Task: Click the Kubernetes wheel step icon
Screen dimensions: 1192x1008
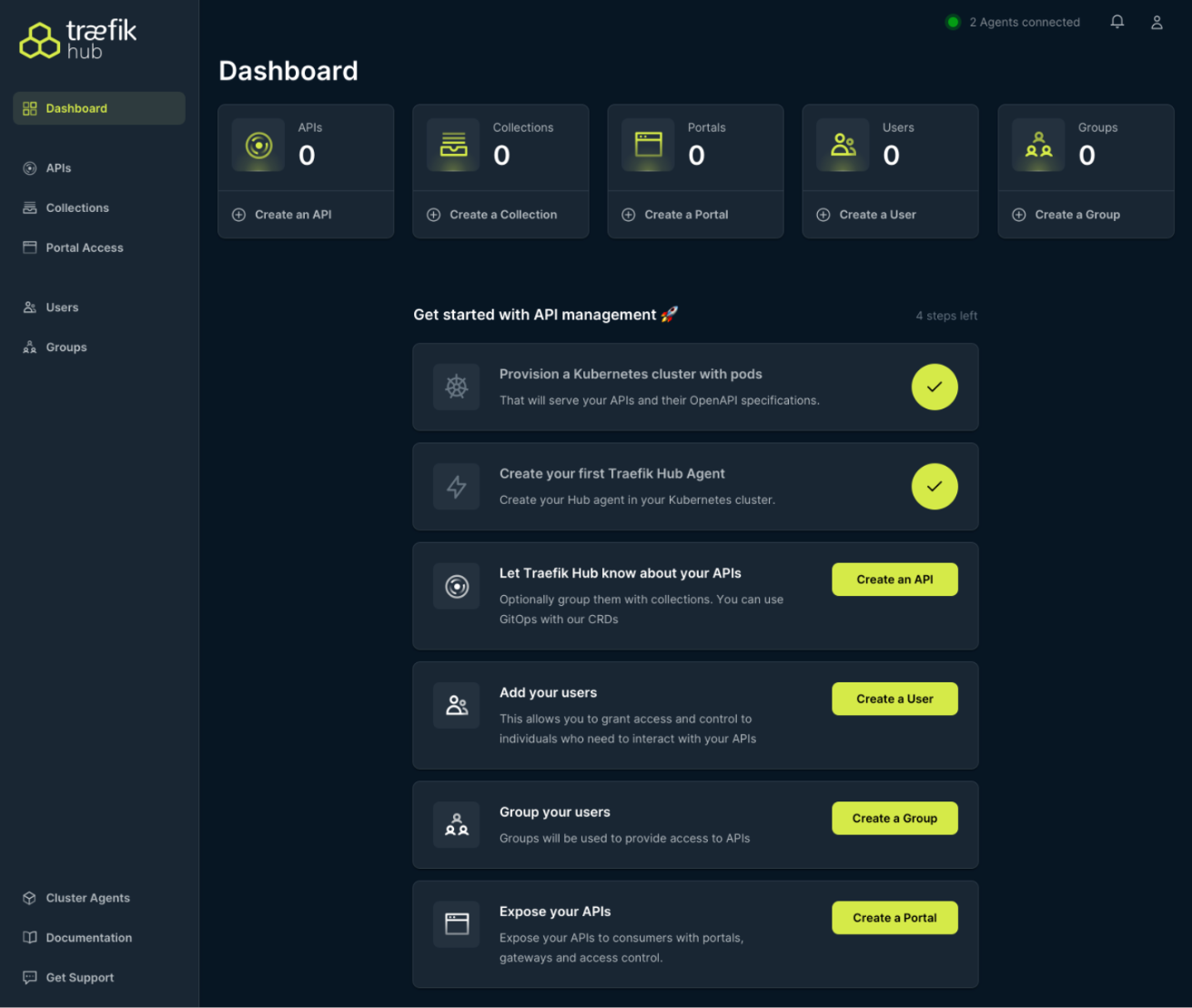Action: point(456,387)
